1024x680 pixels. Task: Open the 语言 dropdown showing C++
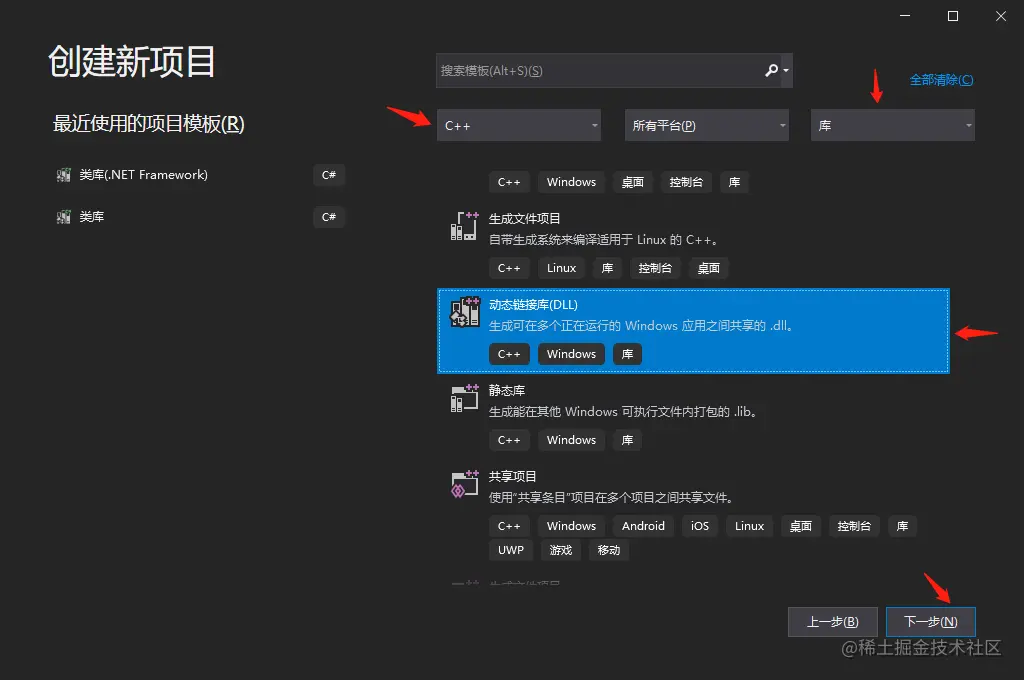click(519, 125)
